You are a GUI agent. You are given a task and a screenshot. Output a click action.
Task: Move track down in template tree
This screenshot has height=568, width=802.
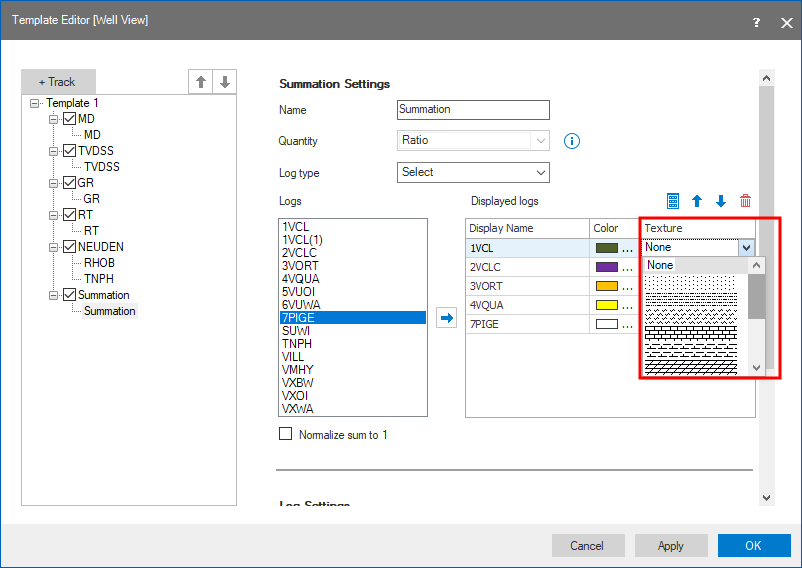[x=225, y=82]
